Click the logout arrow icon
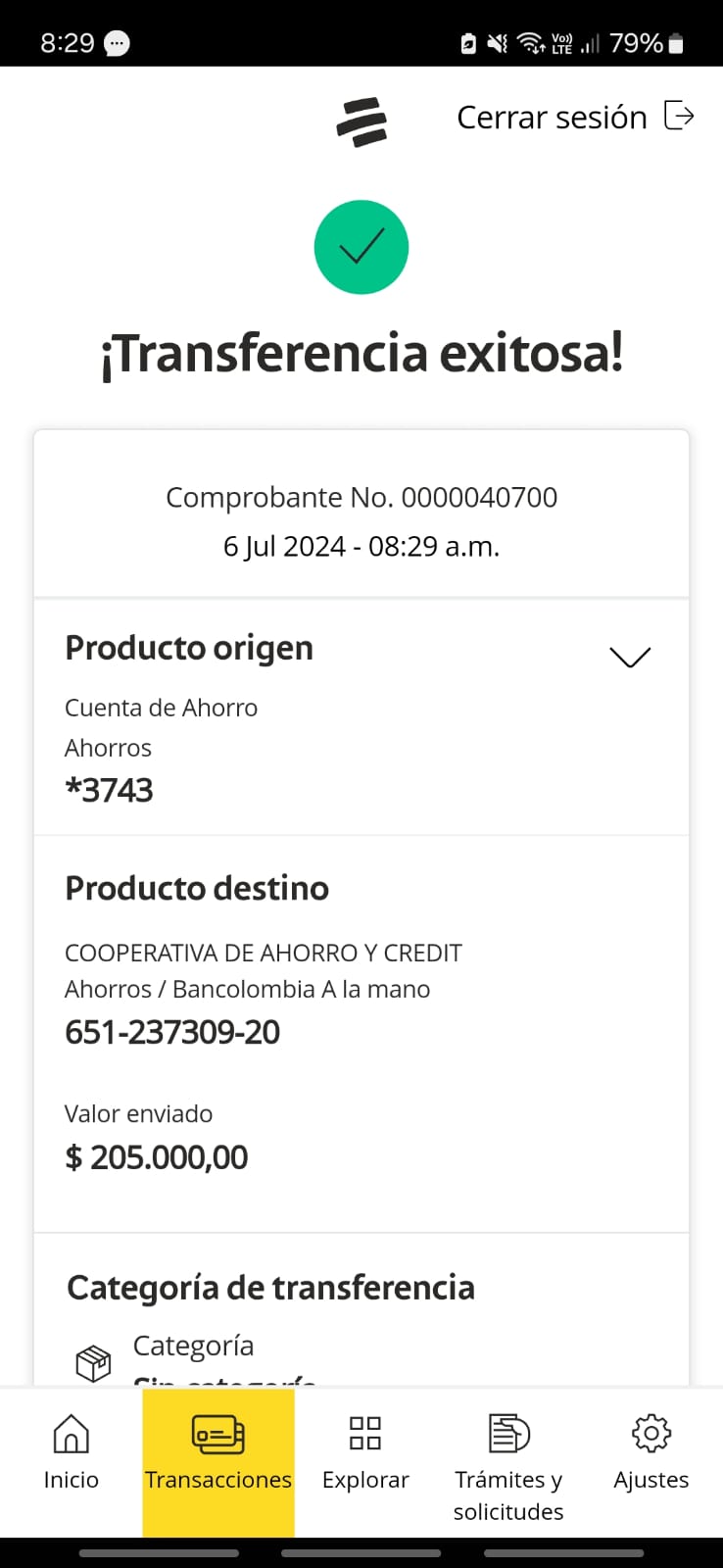This screenshot has width=723, height=1568. pyautogui.click(x=679, y=116)
